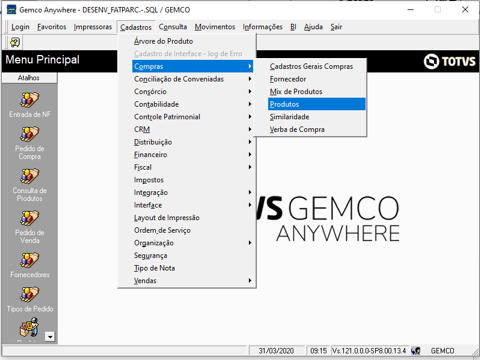Open the Tipos de Pedido shortcut icon
The height and width of the screenshot is (360, 480).
click(29, 295)
